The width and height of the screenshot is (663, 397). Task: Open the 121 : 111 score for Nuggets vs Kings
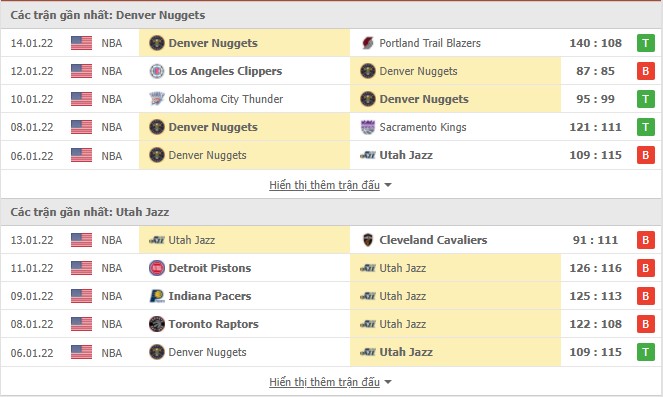(x=595, y=127)
